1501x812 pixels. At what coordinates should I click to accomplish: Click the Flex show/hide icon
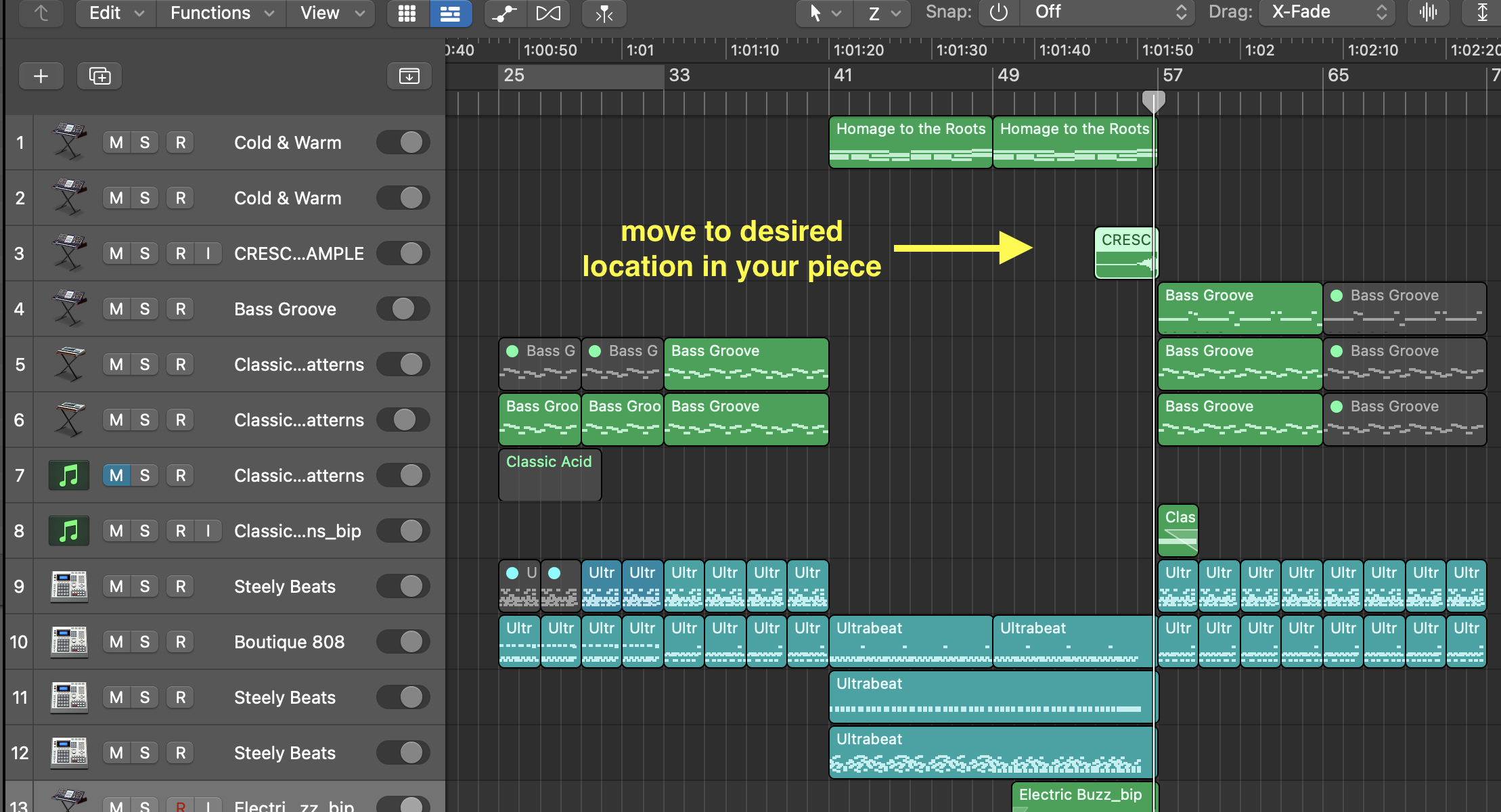pos(548,13)
